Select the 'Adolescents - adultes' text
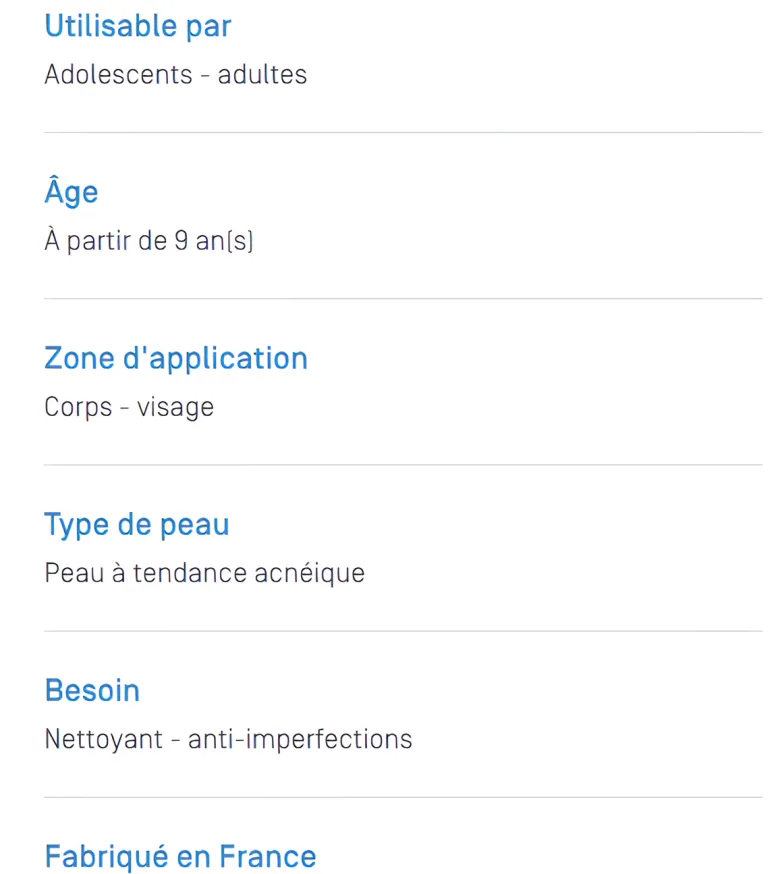Viewport: 780px width, 874px height. (x=176, y=75)
